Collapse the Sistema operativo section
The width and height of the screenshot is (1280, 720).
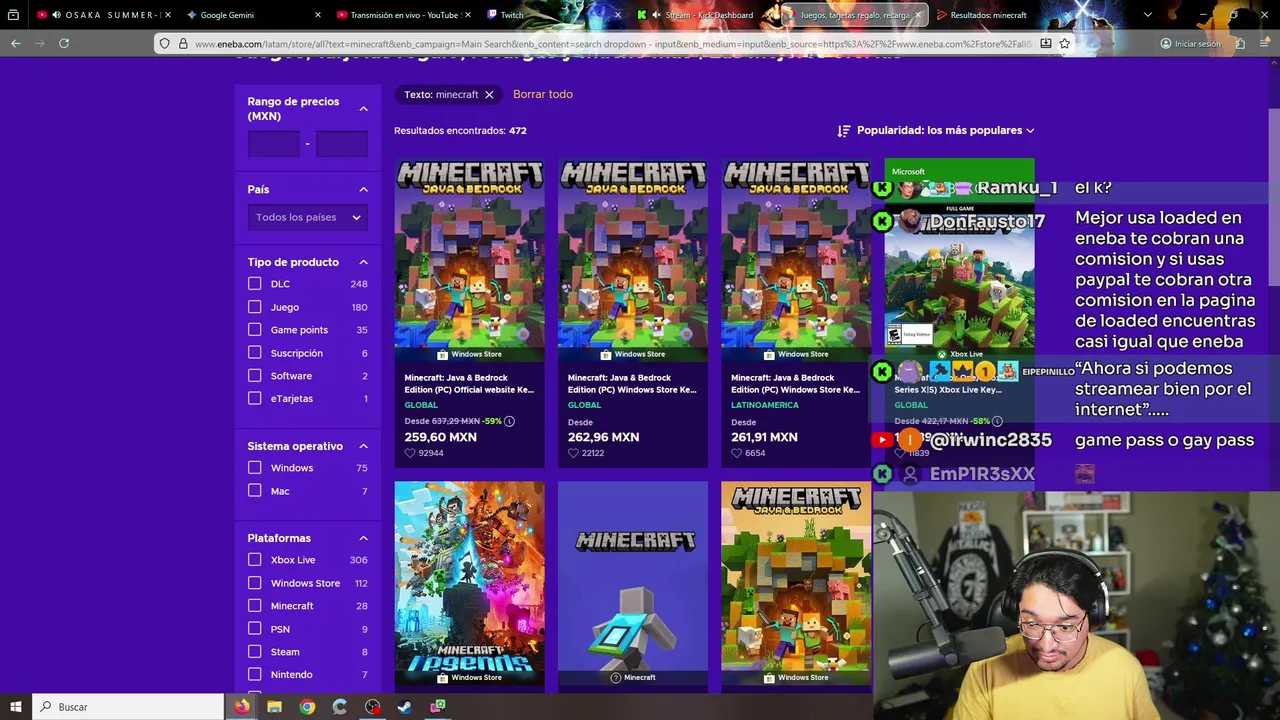pyautogui.click(x=363, y=446)
